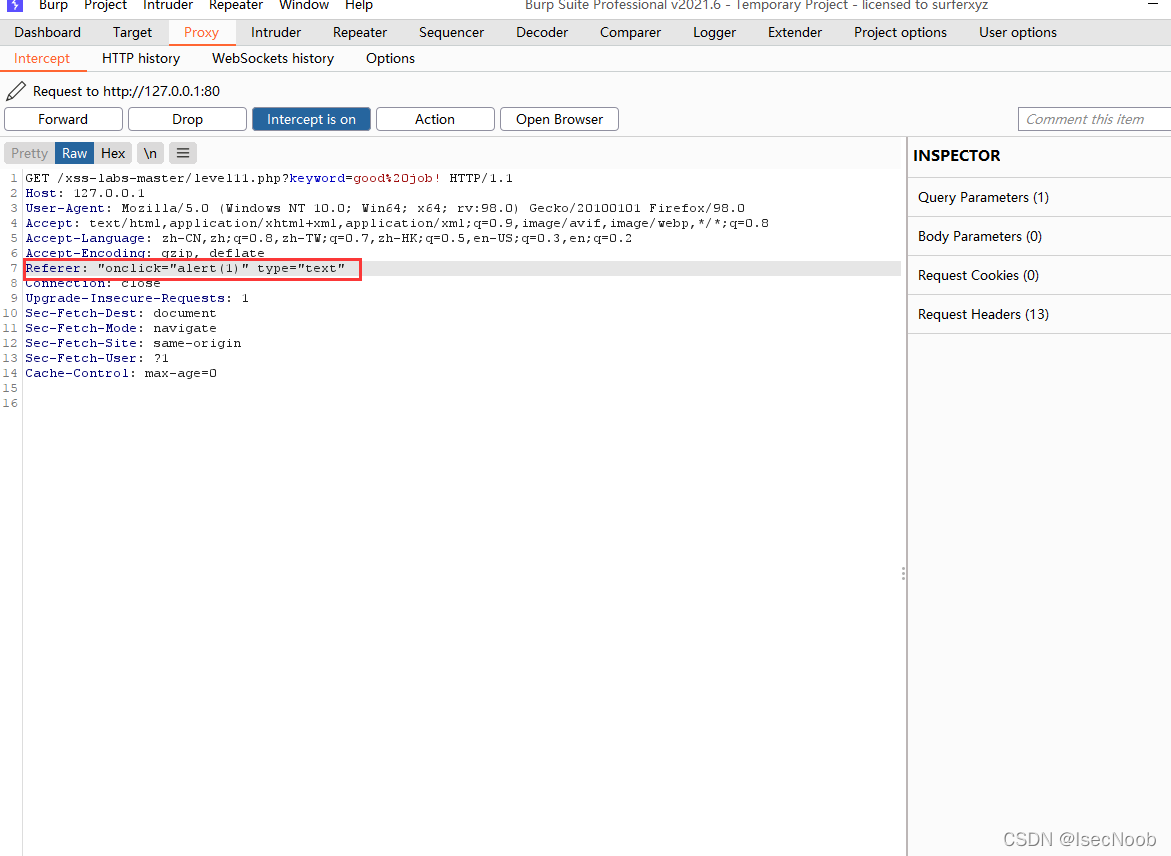The image size is (1171, 856).
Task: Click the Cache-Control: max-age=0 line
Action: click(121, 373)
